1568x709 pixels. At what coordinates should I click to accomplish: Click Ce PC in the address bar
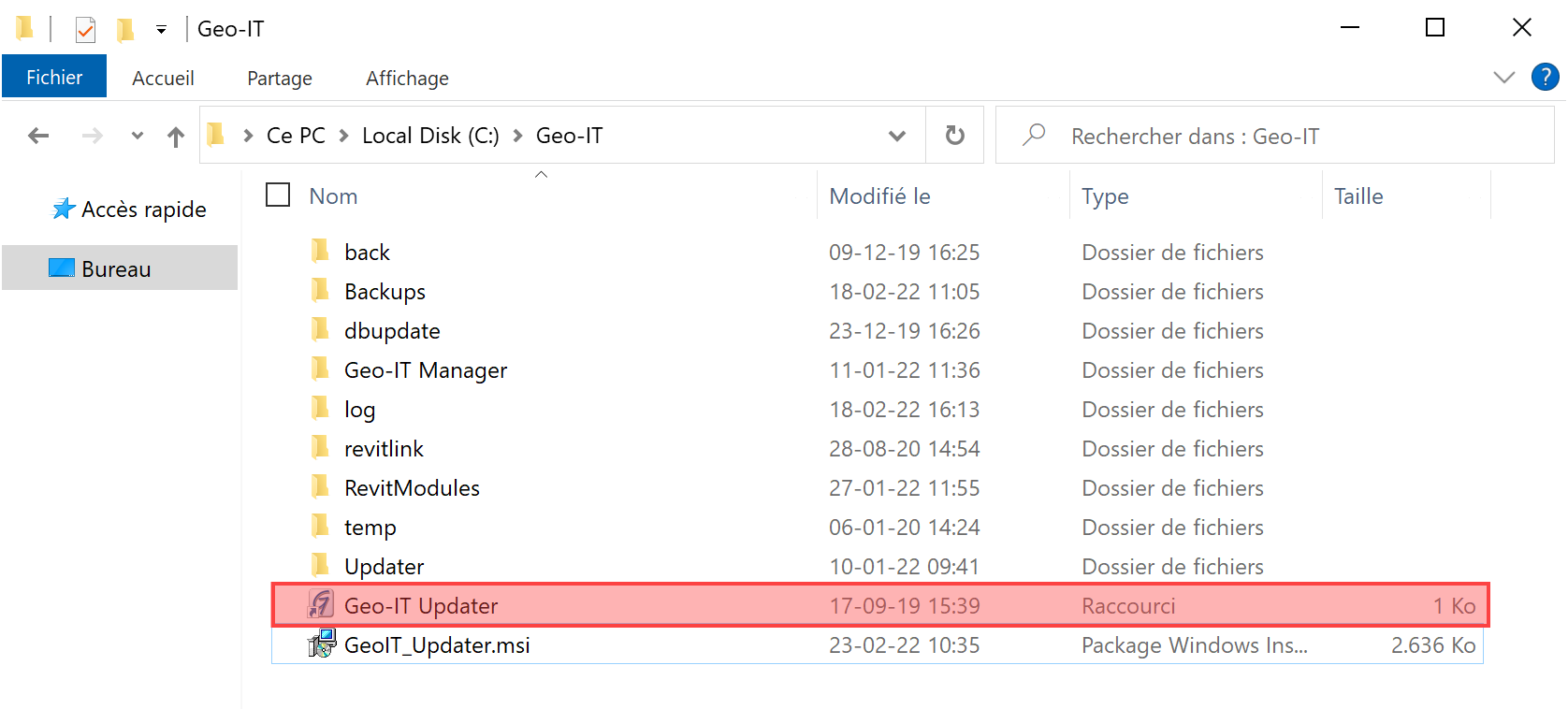pos(296,136)
